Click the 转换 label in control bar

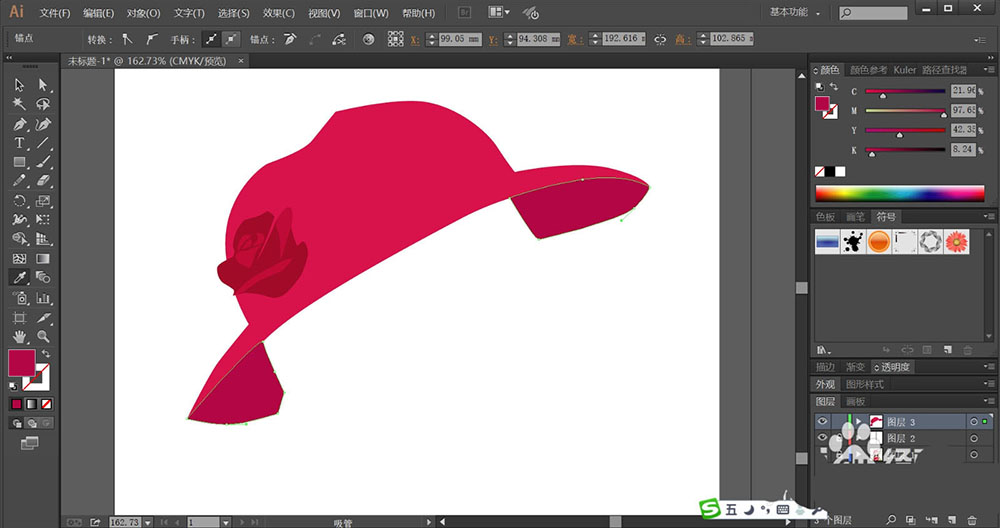point(97,39)
